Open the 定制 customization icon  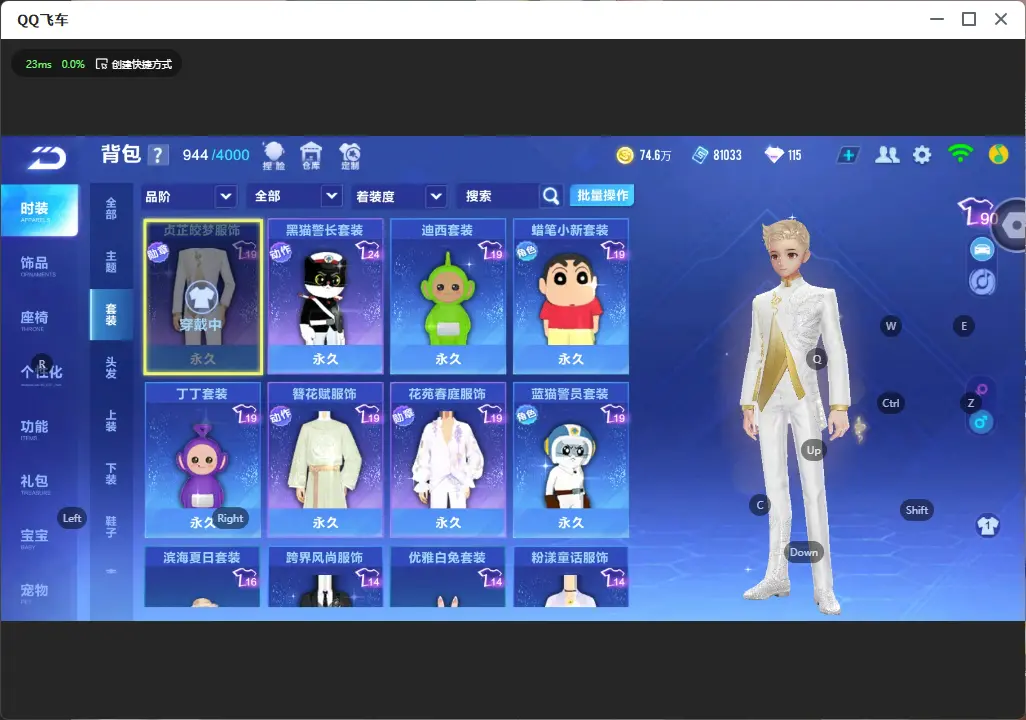(x=350, y=156)
